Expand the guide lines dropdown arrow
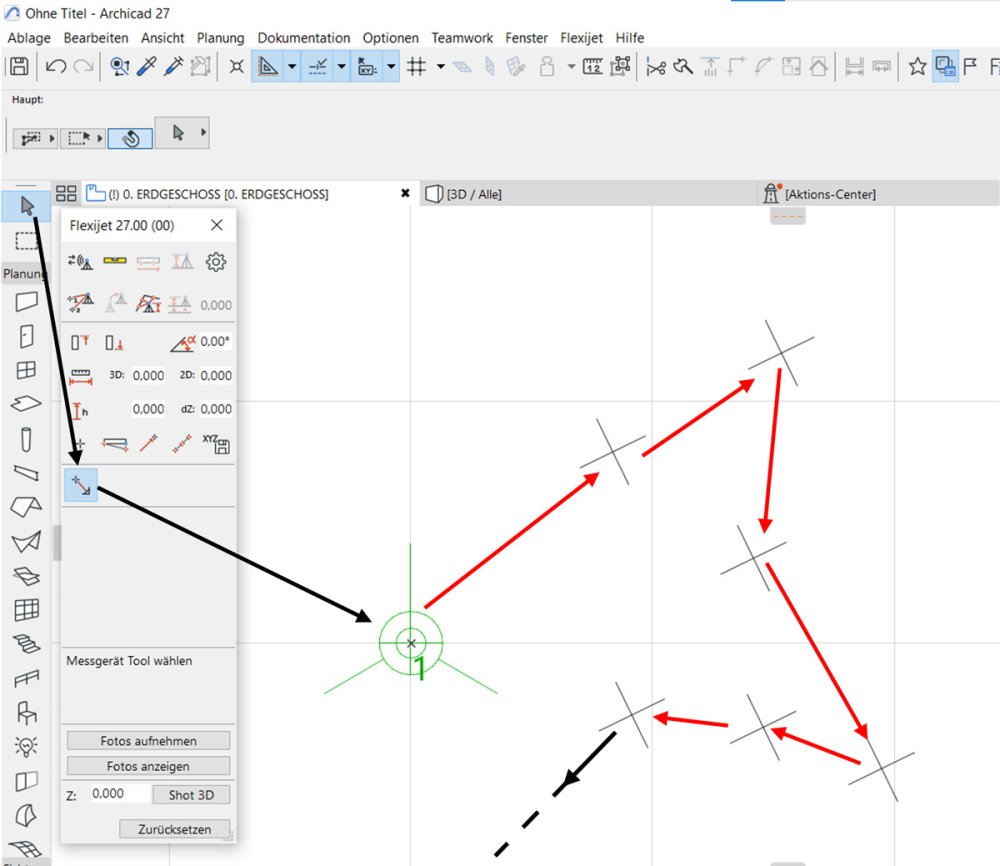Screen dimensions: 1000x866 click(x=292, y=67)
